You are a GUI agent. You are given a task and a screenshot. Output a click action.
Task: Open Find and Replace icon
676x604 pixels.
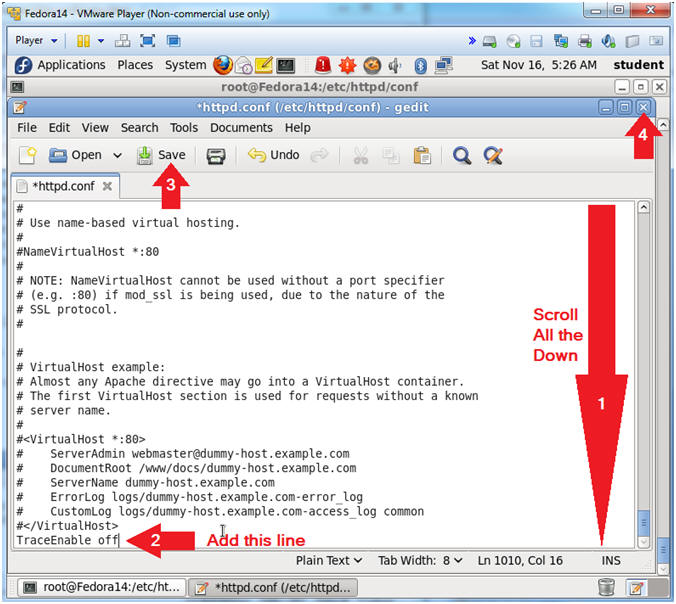pyautogui.click(x=493, y=156)
